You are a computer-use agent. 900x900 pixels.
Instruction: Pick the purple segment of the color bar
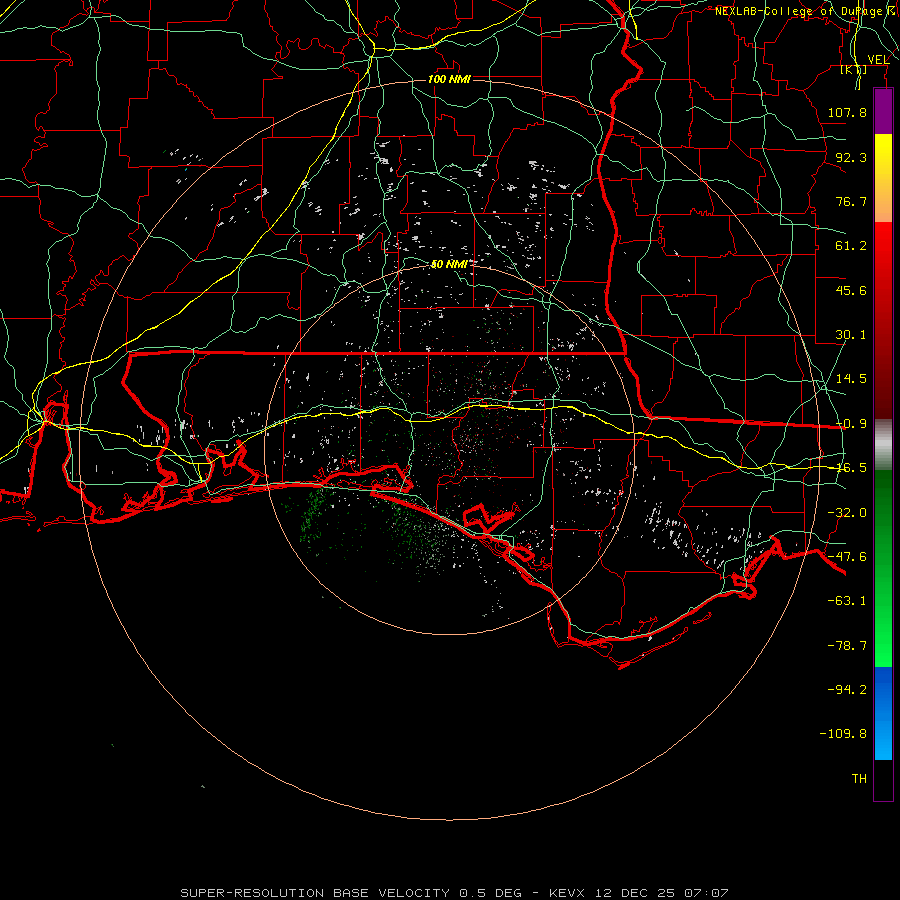(883, 111)
